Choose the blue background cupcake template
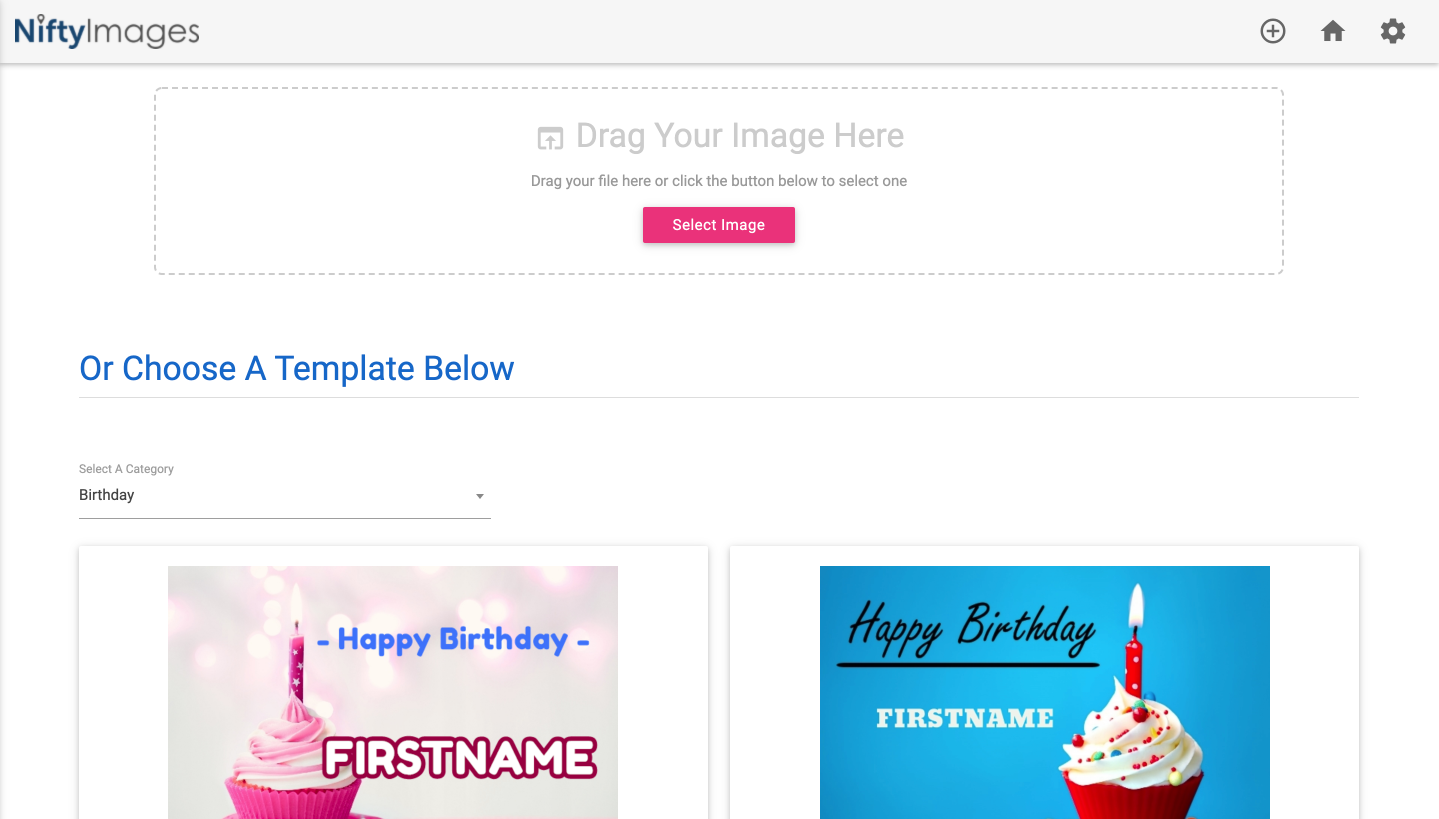 coord(1044,692)
